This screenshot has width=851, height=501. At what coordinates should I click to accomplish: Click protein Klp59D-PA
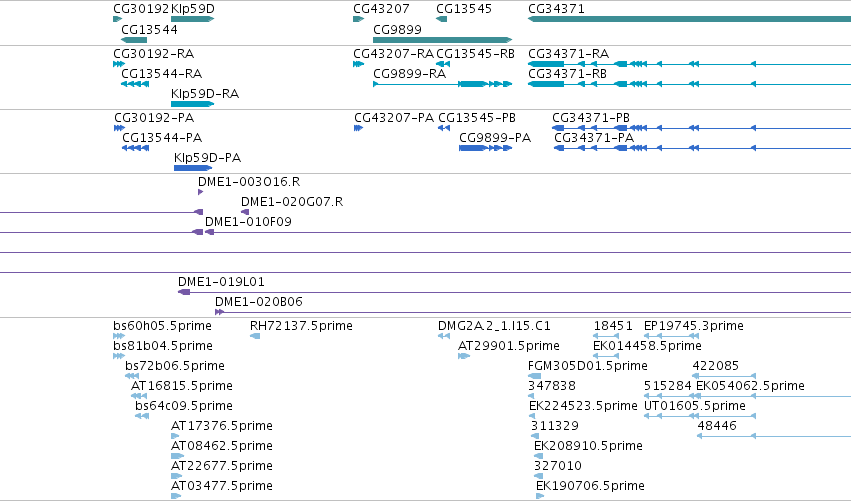207,158
